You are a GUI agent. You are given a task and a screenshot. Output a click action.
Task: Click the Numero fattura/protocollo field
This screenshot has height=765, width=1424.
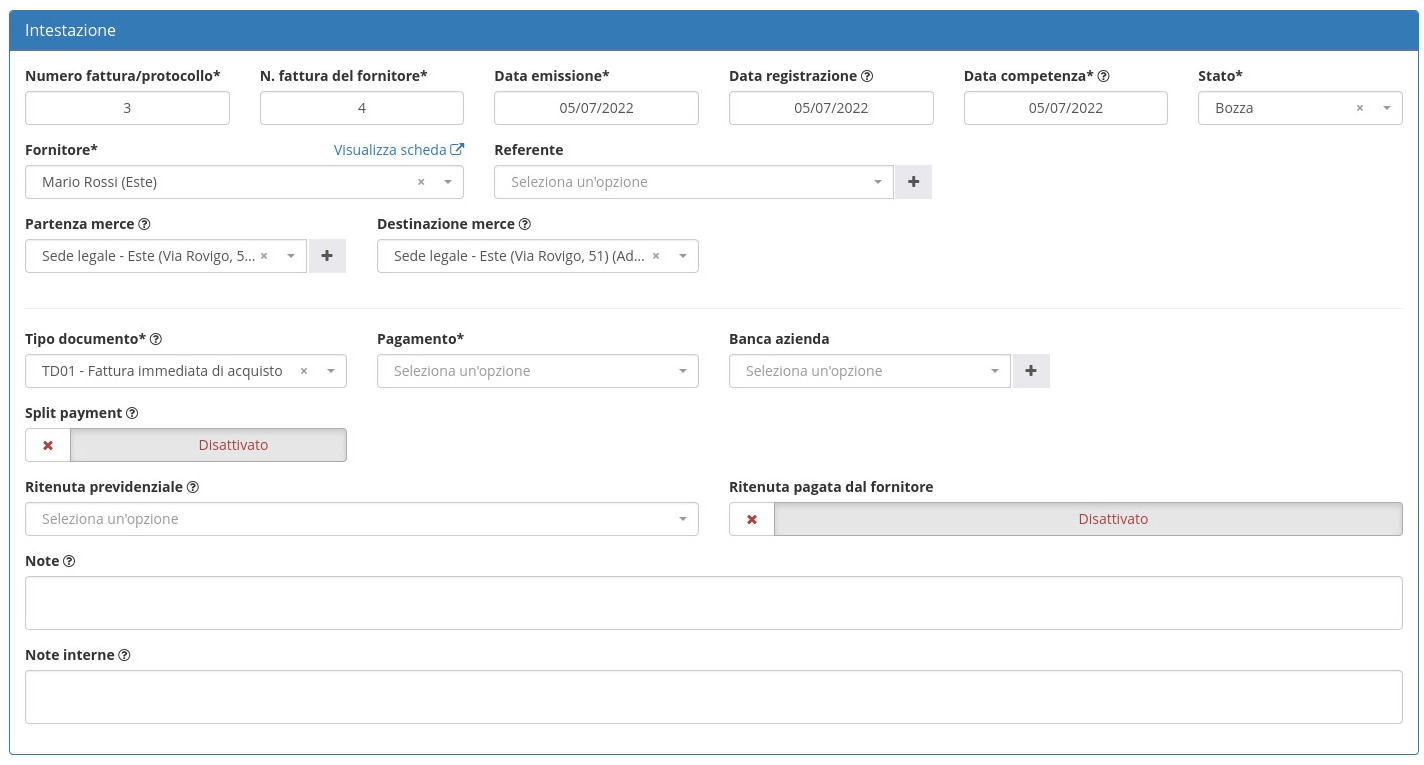coord(127,108)
